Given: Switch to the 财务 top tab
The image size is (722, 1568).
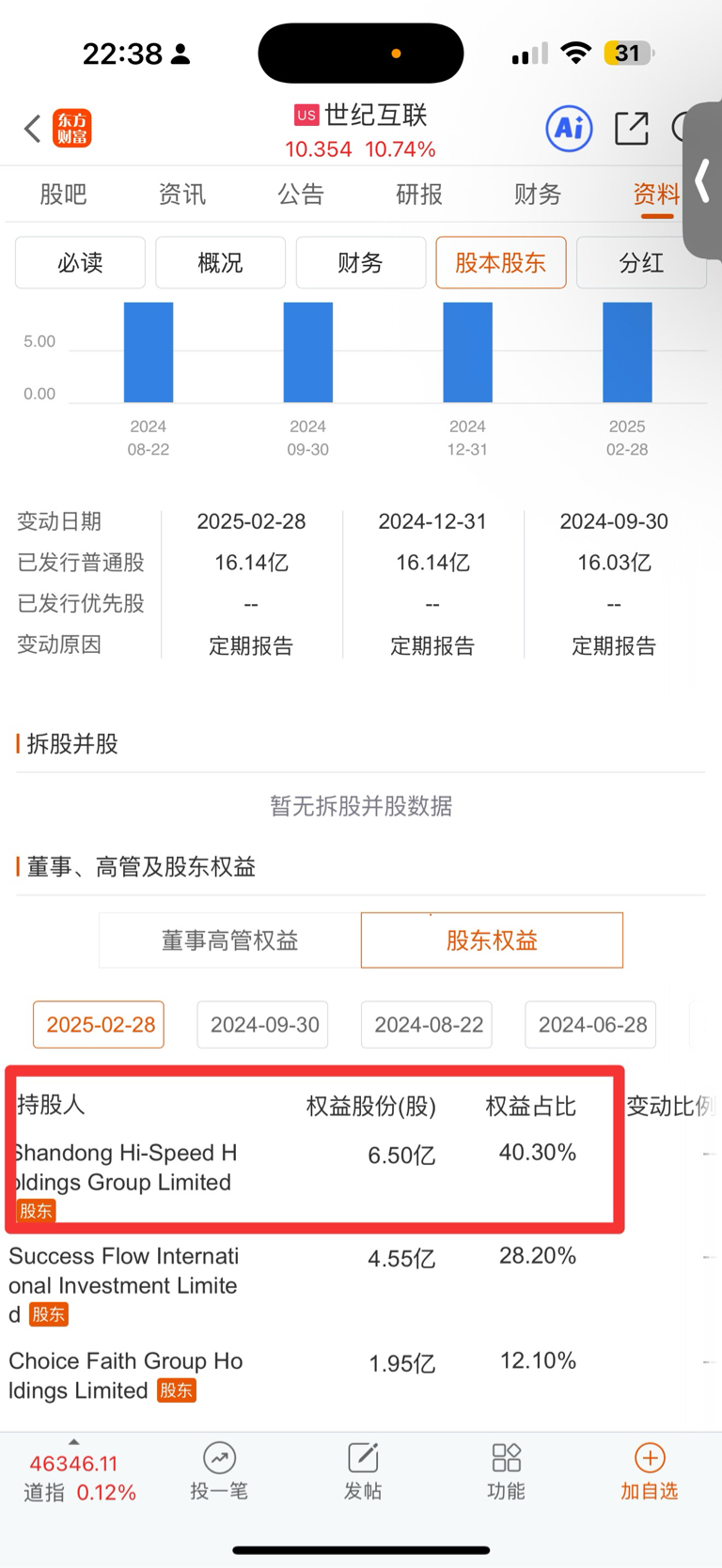Looking at the screenshot, I should [x=538, y=194].
